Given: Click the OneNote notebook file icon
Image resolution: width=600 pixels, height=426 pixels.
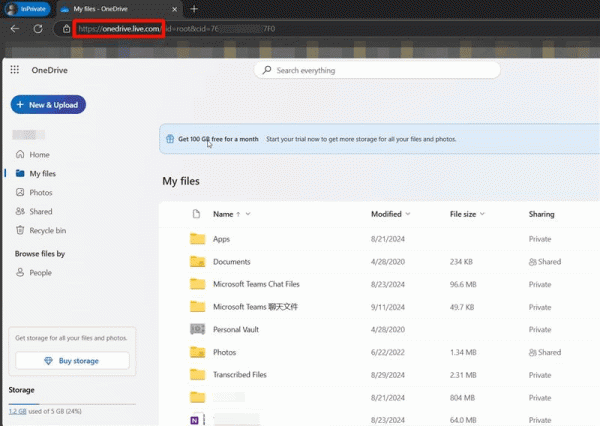Looking at the screenshot, I should click(195, 420).
